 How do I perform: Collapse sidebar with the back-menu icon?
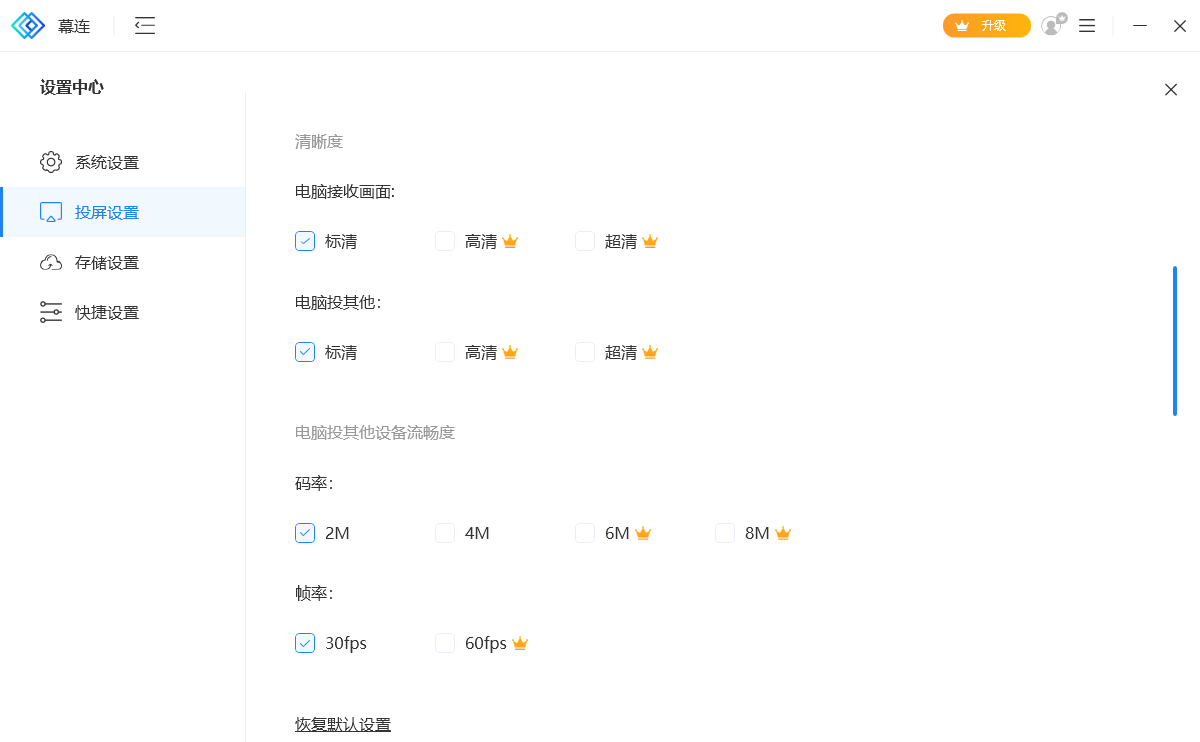[x=145, y=26]
